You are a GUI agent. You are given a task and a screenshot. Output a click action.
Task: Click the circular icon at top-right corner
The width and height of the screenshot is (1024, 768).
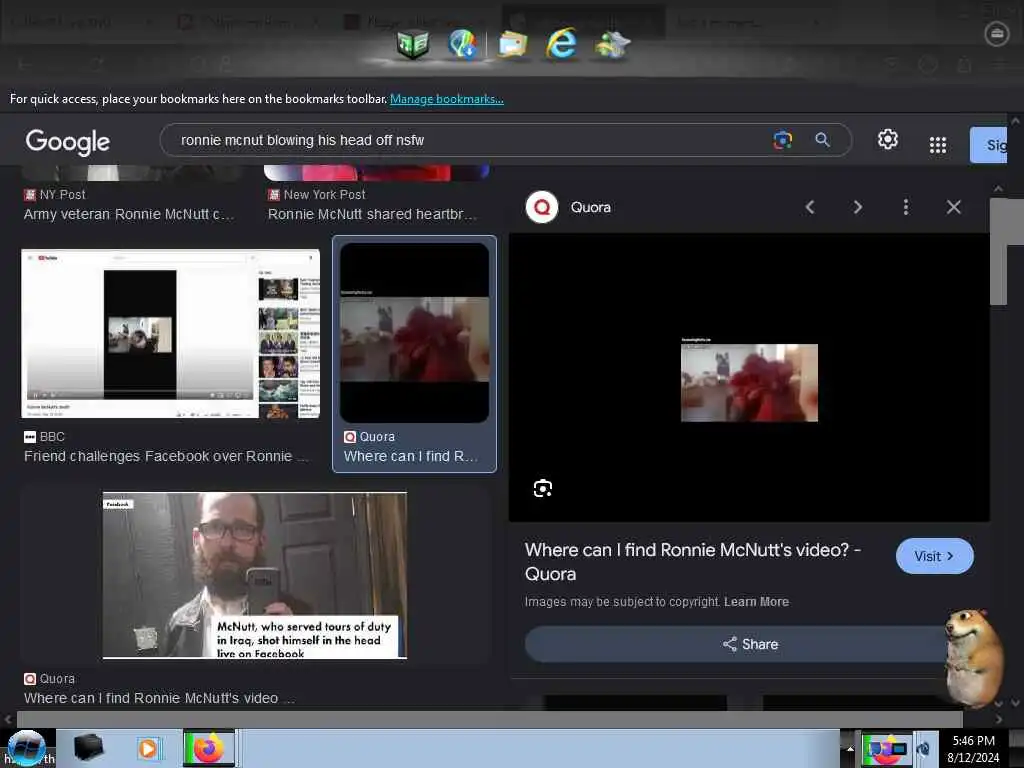pyautogui.click(x=997, y=33)
